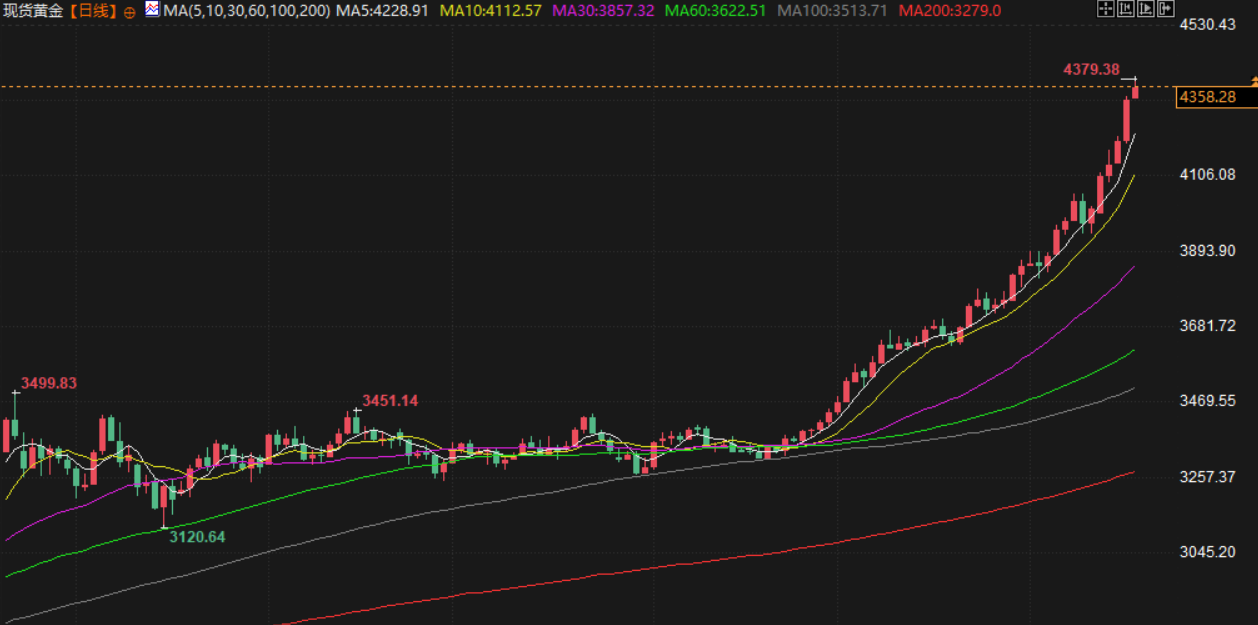Click the low price label 3120.64

(x=197, y=536)
